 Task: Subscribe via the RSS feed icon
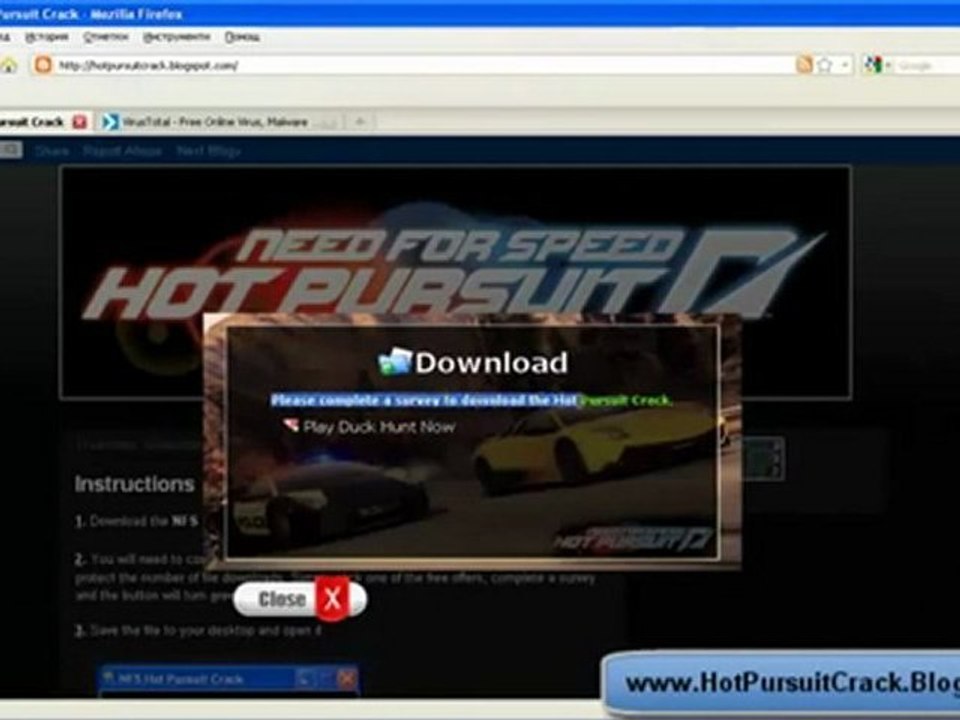click(x=804, y=65)
